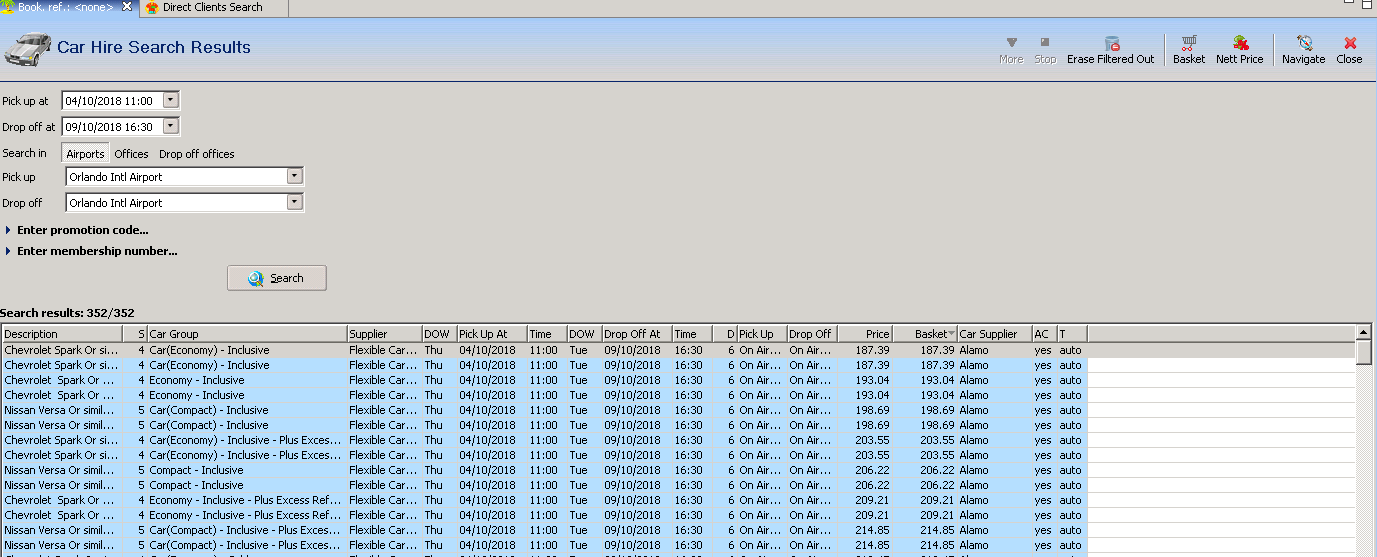The height and width of the screenshot is (557, 1377).
Task: Click the first 214.85 price cell
Action: (865, 530)
